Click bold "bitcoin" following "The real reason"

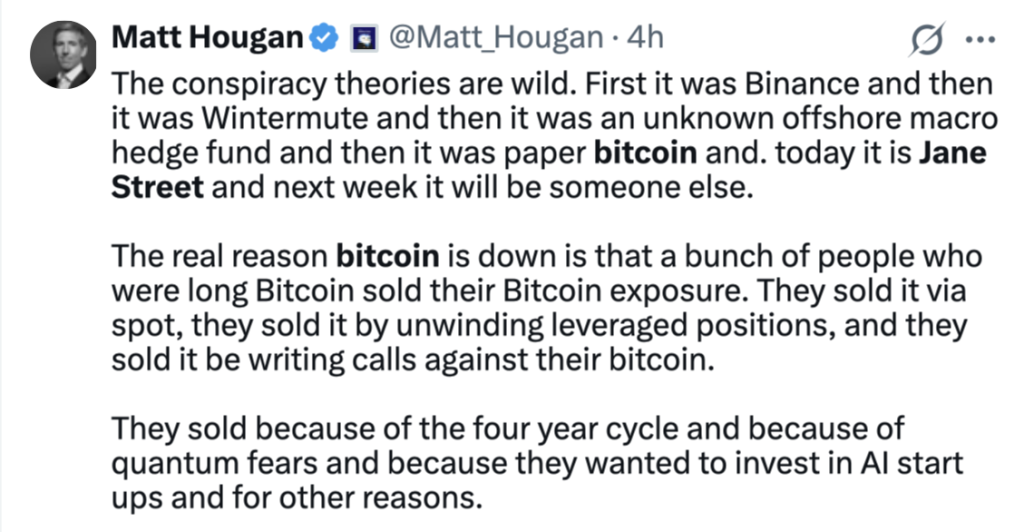point(390,254)
